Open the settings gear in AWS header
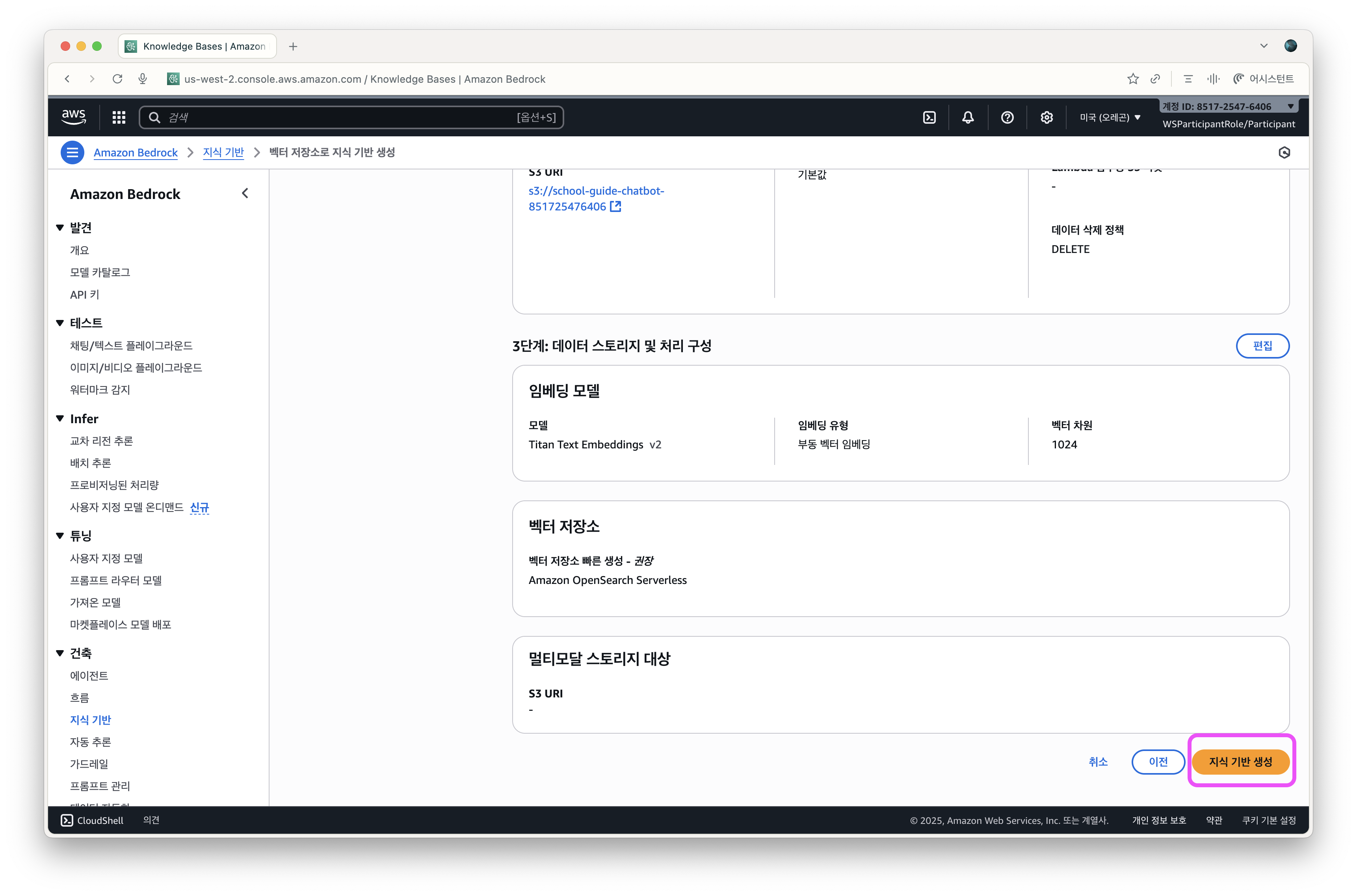Viewport: 1357px width, 896px height. click(x=1046, y=117)
